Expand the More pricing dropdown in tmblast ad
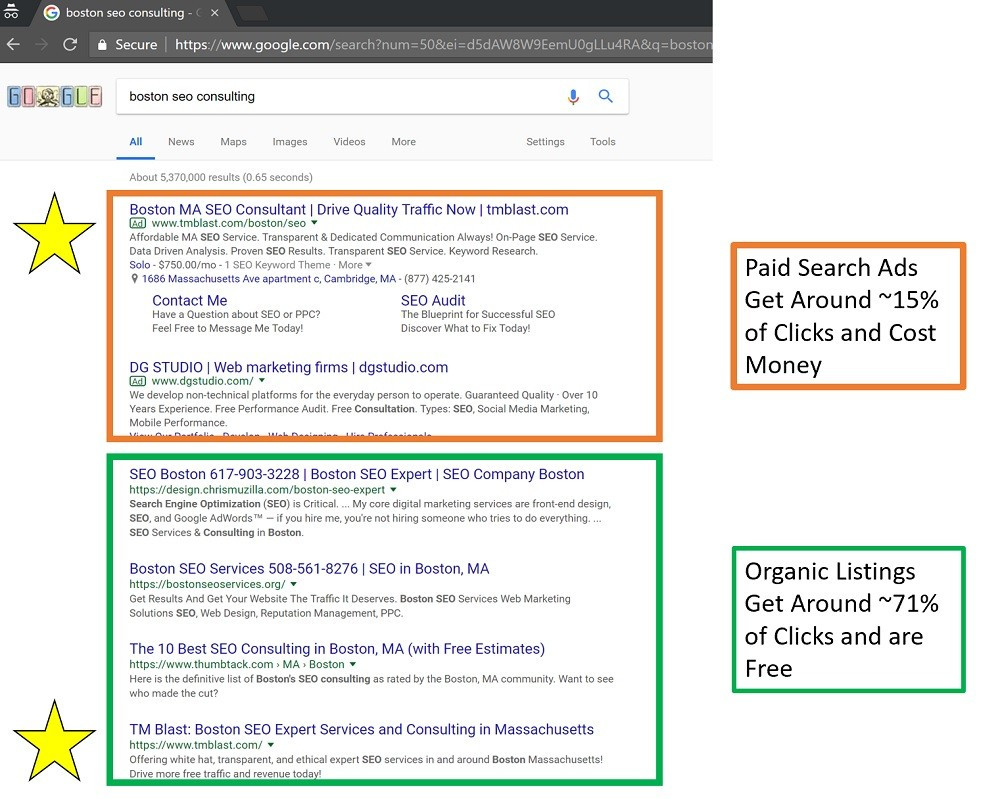Image resolution: width=1000 pixels, height=799 pixels. pyautogui.click(x=355, y=265)
